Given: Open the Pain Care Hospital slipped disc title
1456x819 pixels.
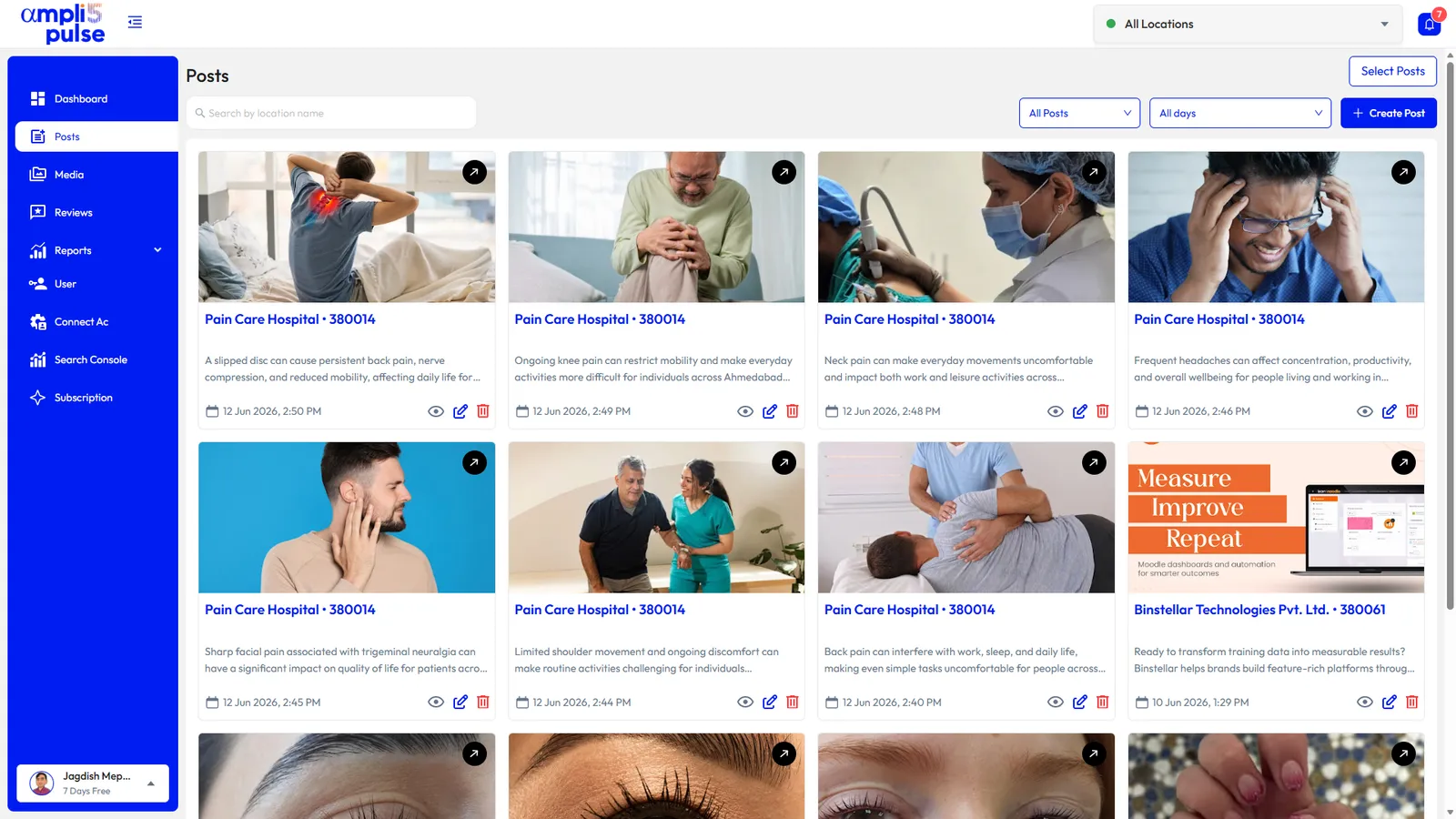Looking at the screenshot, I should (290, 319).
